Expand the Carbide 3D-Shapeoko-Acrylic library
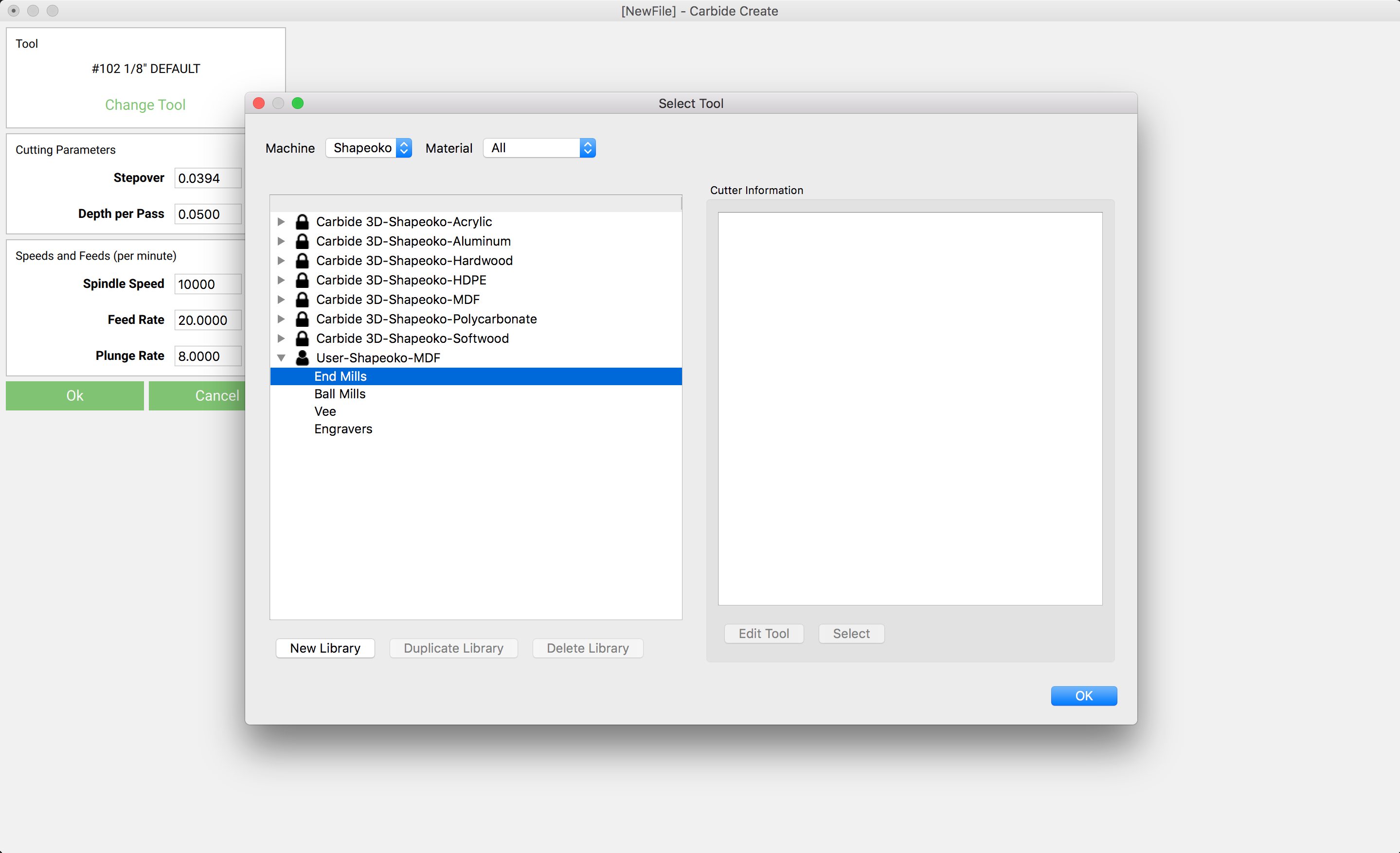Viewport: 1400px width, 853px height. [x=281, y=221]
